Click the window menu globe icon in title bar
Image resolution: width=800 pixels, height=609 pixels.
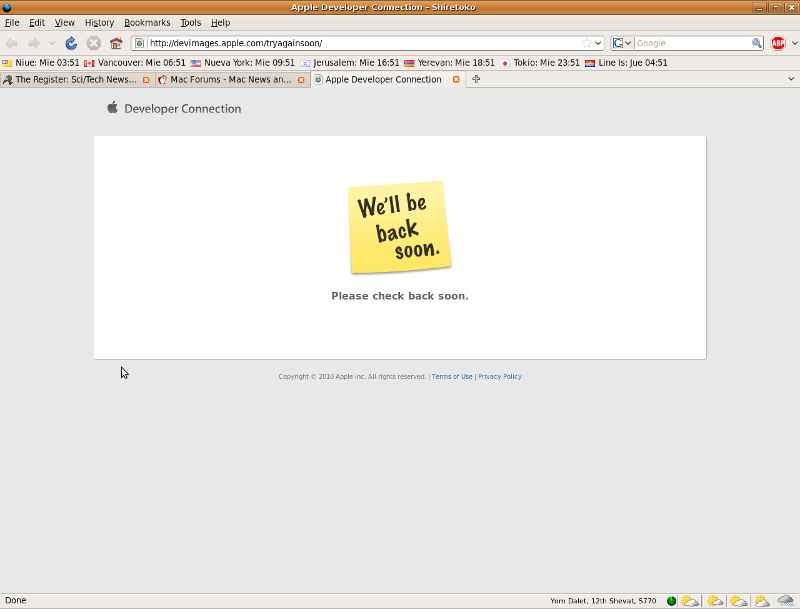(7, 7)
